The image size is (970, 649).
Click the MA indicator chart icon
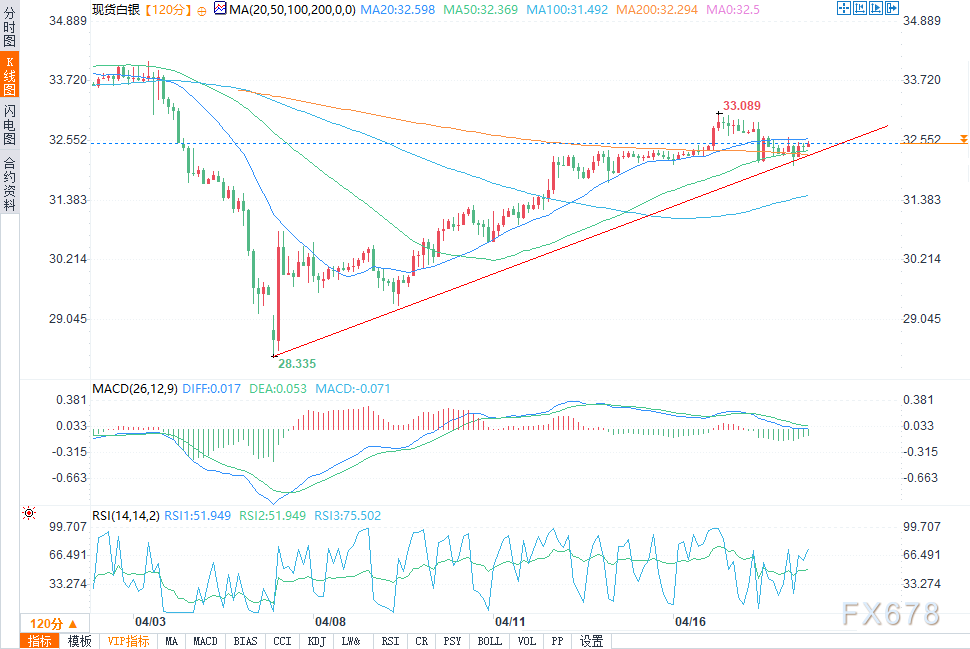pos(219,10)
